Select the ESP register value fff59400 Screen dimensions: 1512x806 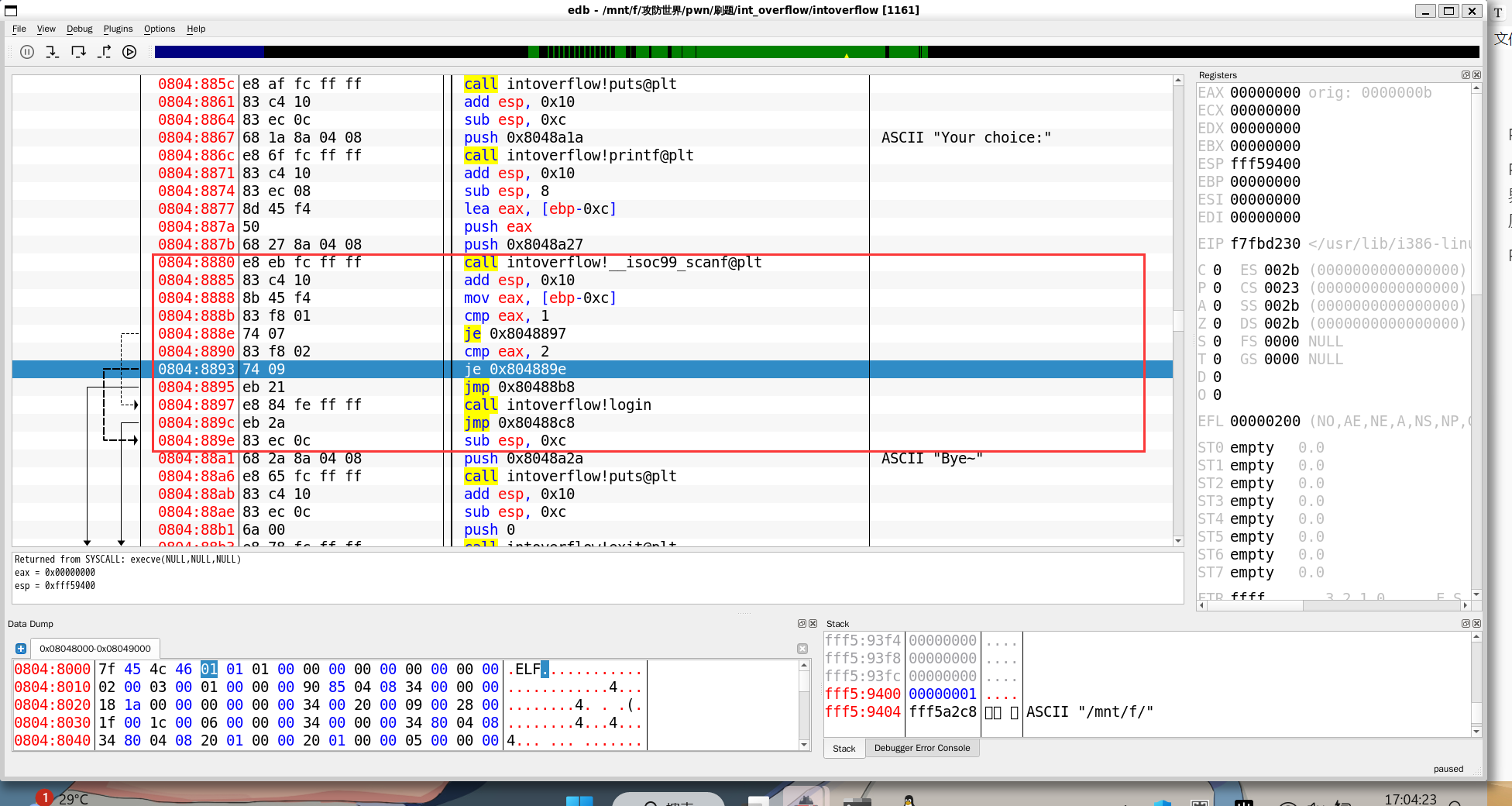(1265, 164)
